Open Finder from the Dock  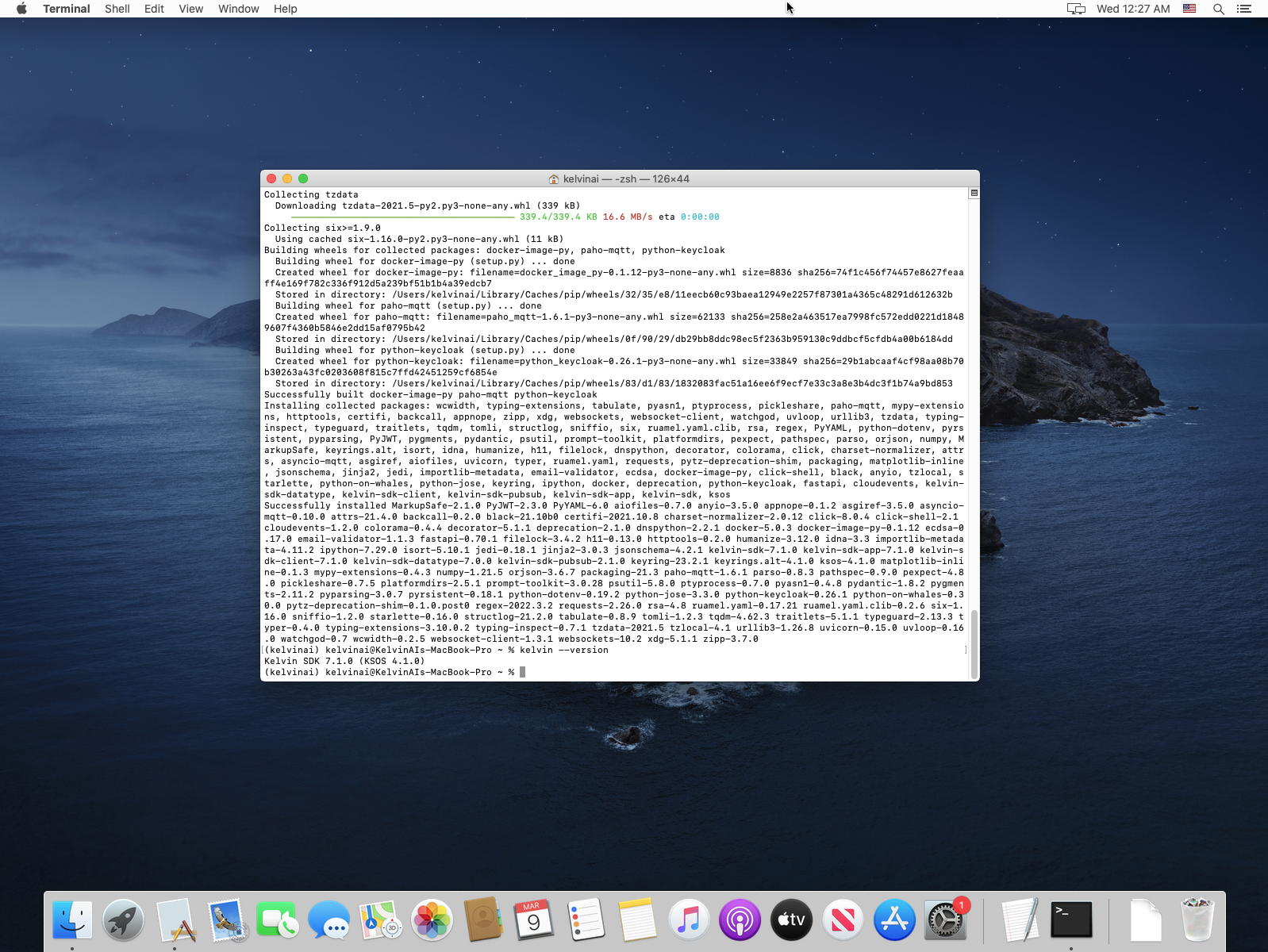click(x=72, y=920)
